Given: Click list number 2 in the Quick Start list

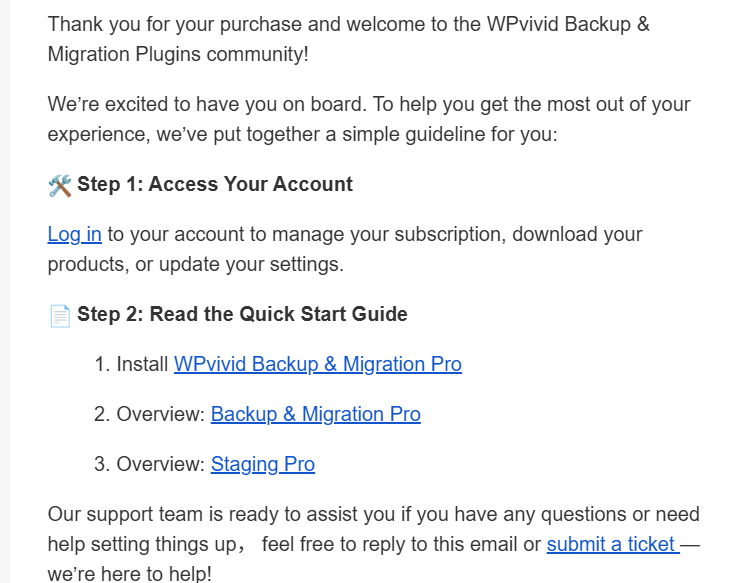Looking at the screenshot, I should coord(101,415).
